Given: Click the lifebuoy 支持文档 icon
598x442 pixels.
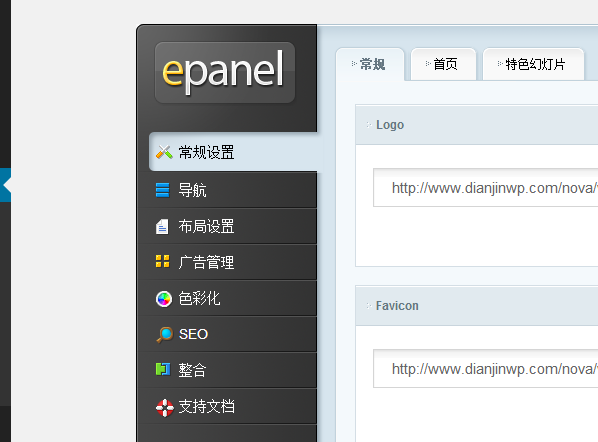Looking at the screenshot, I should coord(165,407).
